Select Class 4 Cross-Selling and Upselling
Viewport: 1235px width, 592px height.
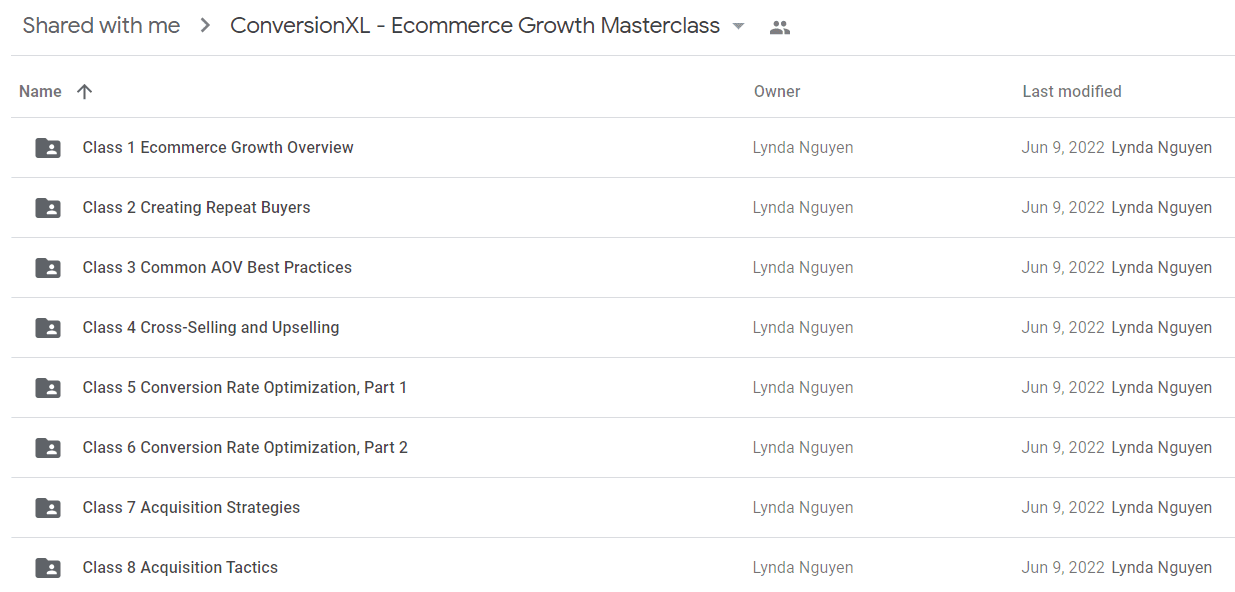click(211, 328)
